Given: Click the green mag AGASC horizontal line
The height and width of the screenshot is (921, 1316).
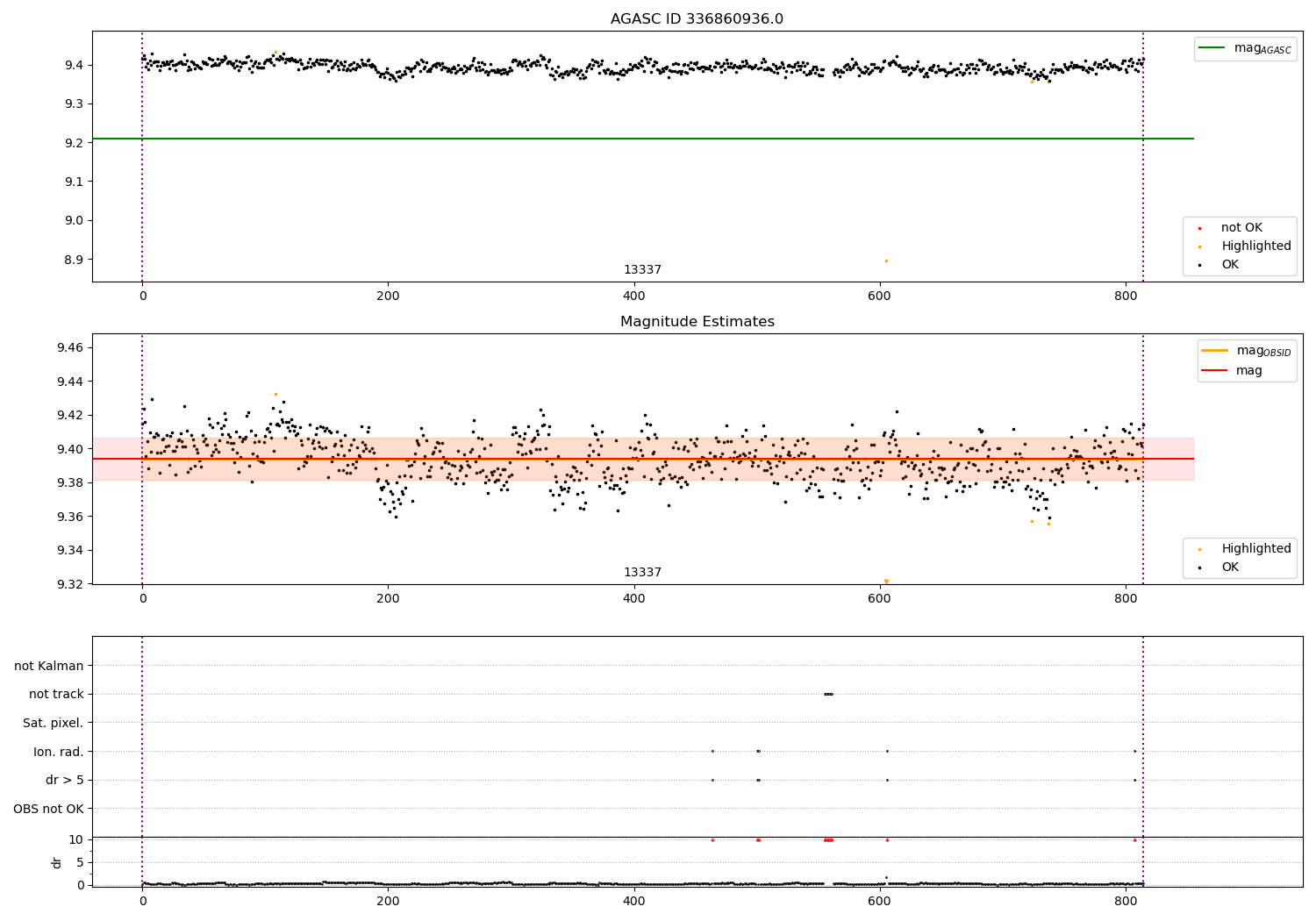Looking at the screenshot, I should pyautogui.click(x=642, y=139).
